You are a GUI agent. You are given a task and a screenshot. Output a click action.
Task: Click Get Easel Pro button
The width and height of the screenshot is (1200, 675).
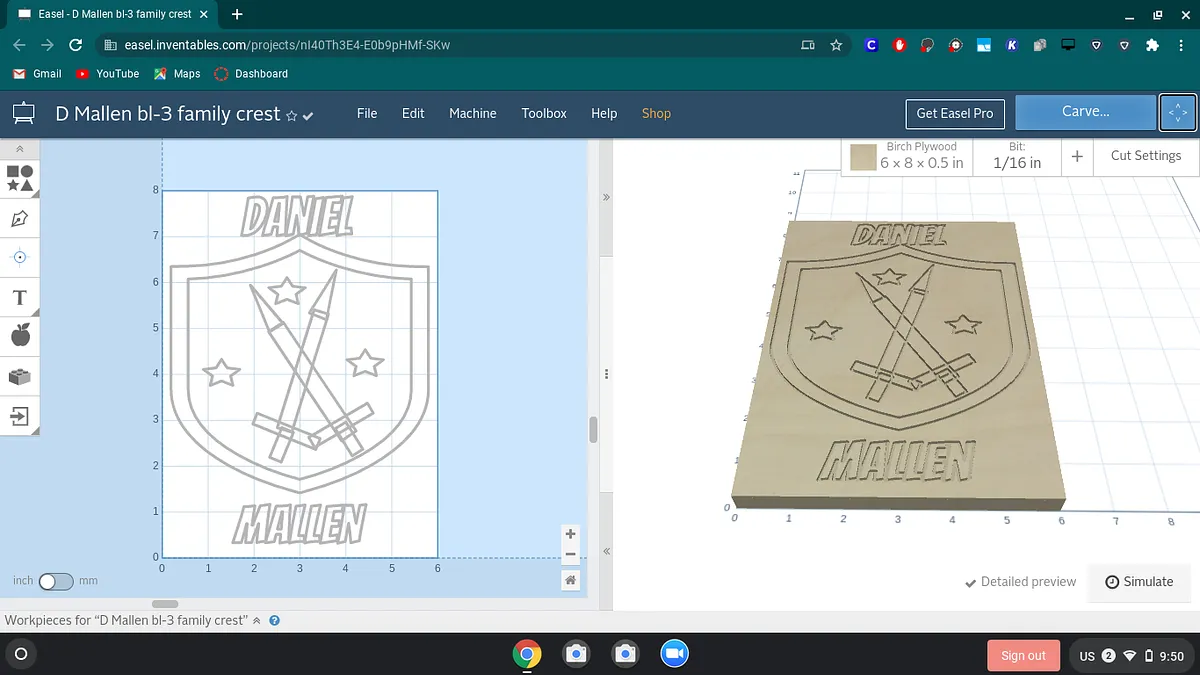(954, 113)
